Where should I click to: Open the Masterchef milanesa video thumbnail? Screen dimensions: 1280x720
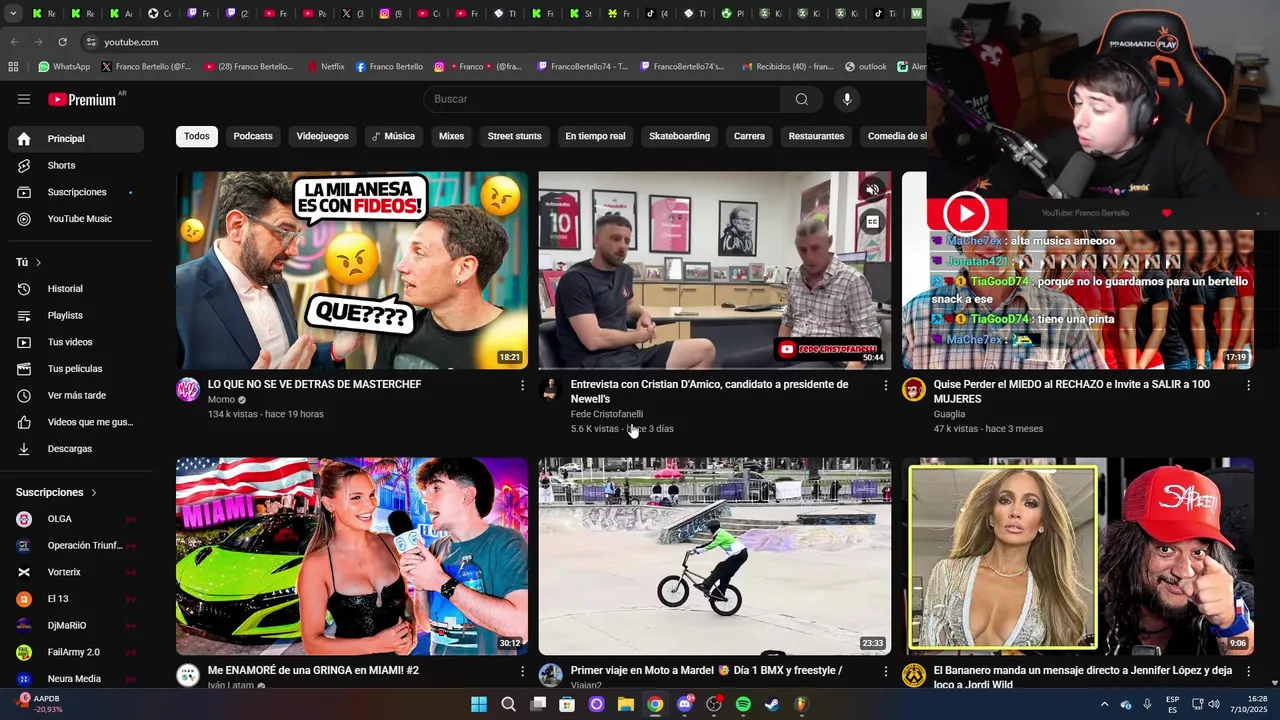point(352,270)
